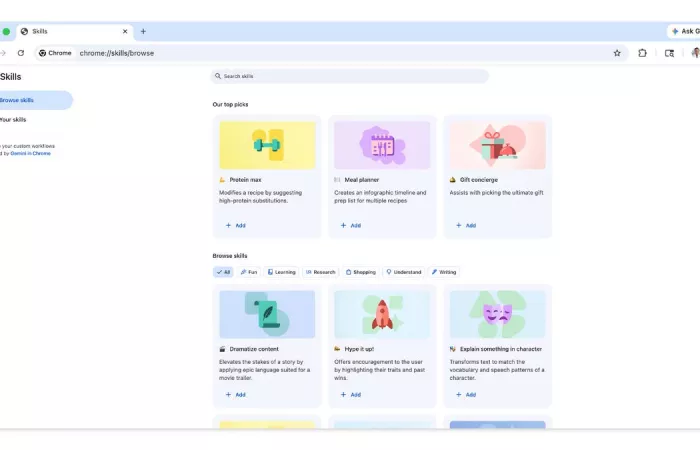The height and width of the screenshot is (450, 700).
Task: Bookmark this page with the star icon
Action: pyautogui.click(x=617, y=53)
